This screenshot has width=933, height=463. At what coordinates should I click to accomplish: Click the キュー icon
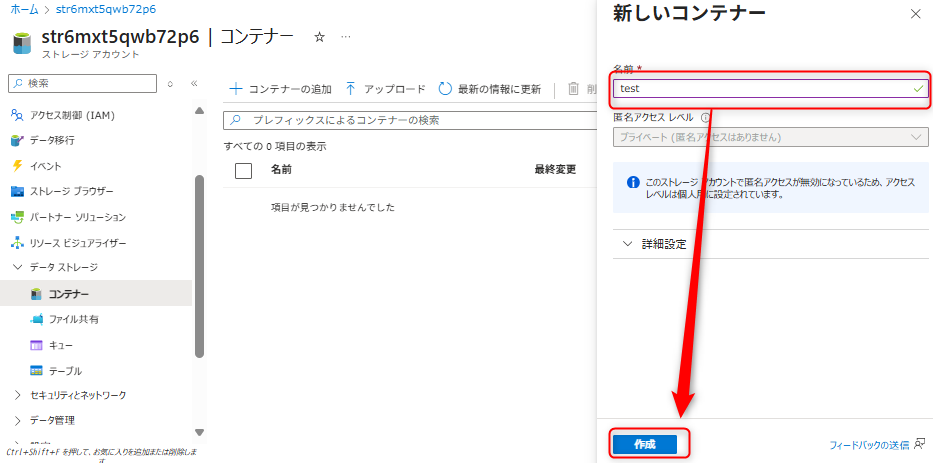37,345
